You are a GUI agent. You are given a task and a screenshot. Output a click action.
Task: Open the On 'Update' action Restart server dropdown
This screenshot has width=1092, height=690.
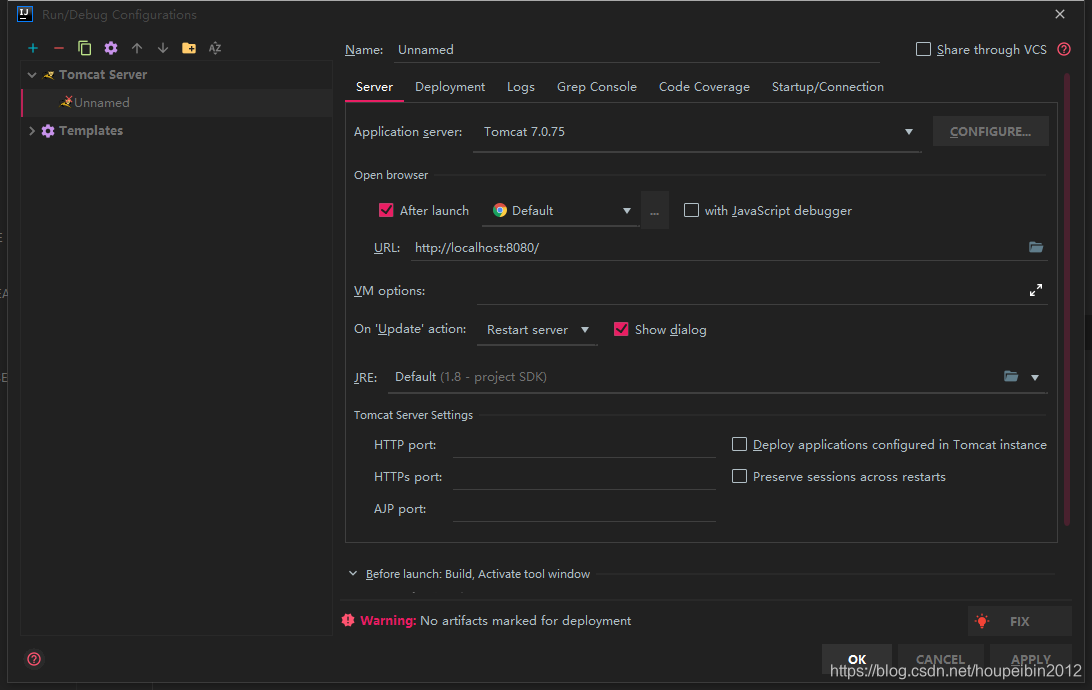tap(537, 330)
